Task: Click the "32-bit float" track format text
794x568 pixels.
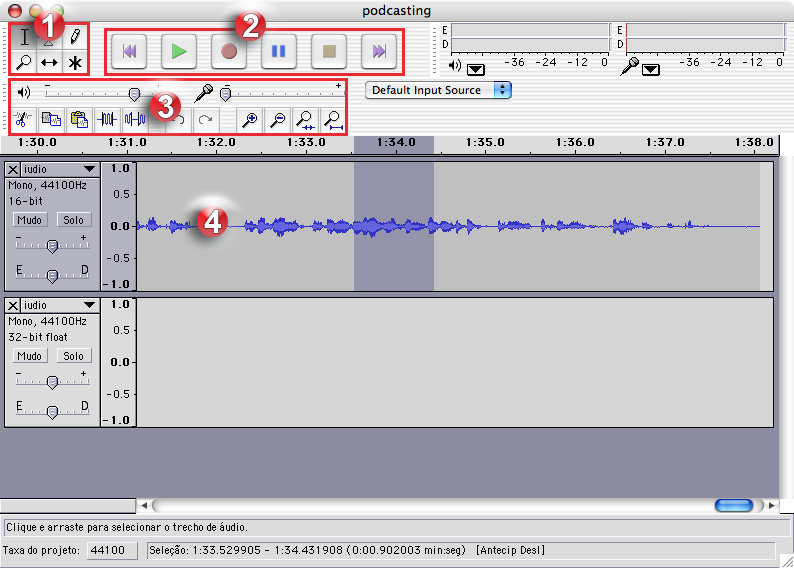Action: click(38, 337)
